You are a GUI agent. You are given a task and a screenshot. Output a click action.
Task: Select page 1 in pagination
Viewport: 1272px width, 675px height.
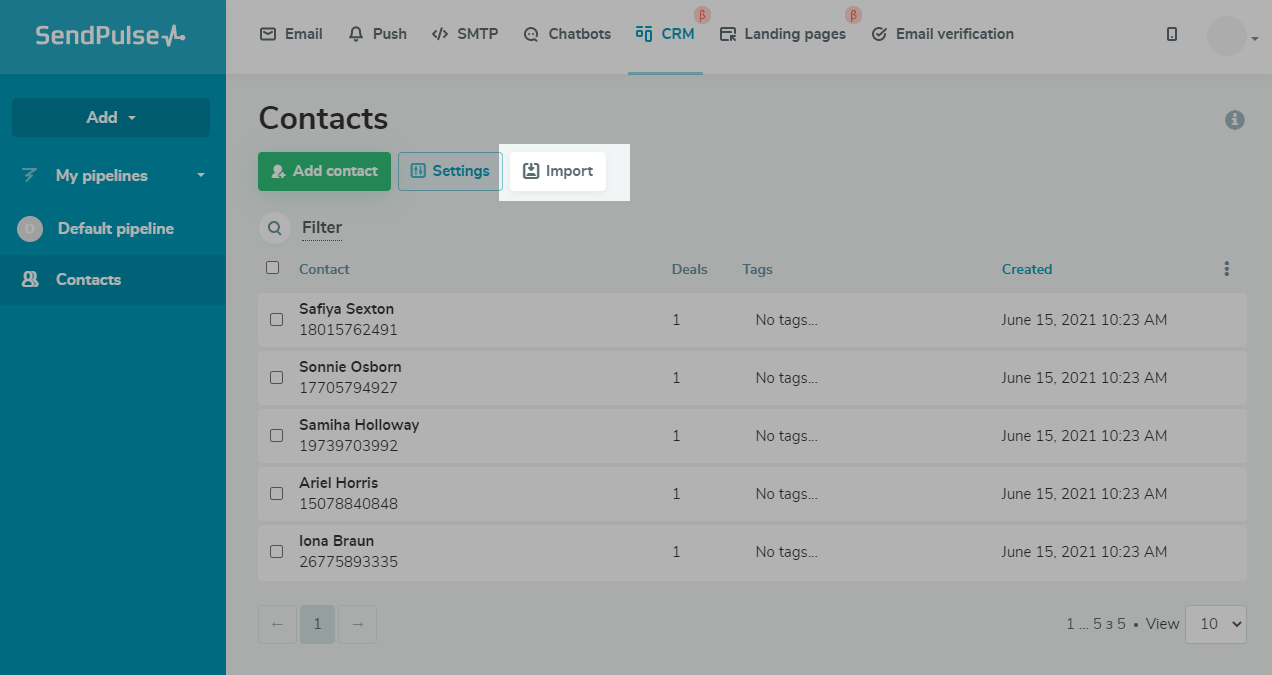click(317, 624)
